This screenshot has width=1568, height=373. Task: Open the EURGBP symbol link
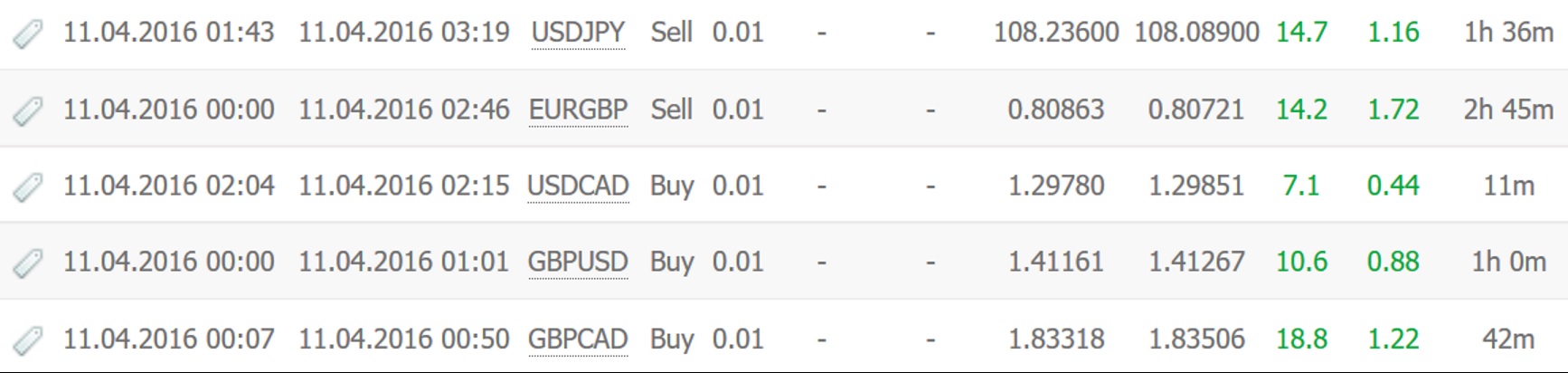pyautogui.click(x=578, y=110)
